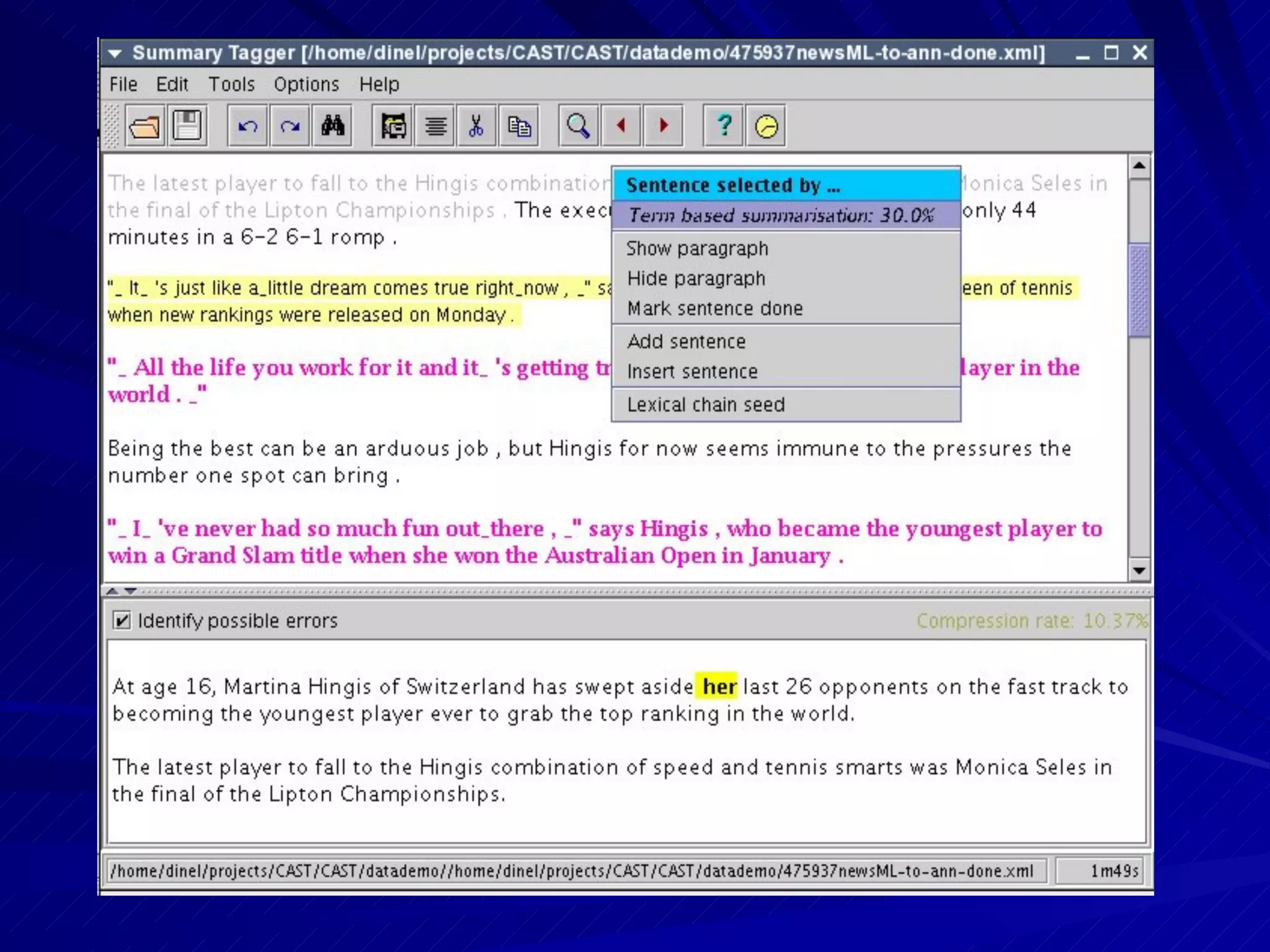Choose Mark sentence done from context menu
Image resolution: width=1270 pixels, height=952 pixels.
click(714, 309)
